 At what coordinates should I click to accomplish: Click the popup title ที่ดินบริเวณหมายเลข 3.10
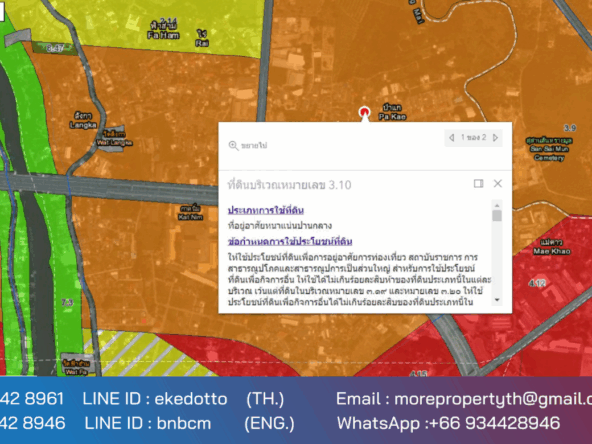[x=289, y=185]
